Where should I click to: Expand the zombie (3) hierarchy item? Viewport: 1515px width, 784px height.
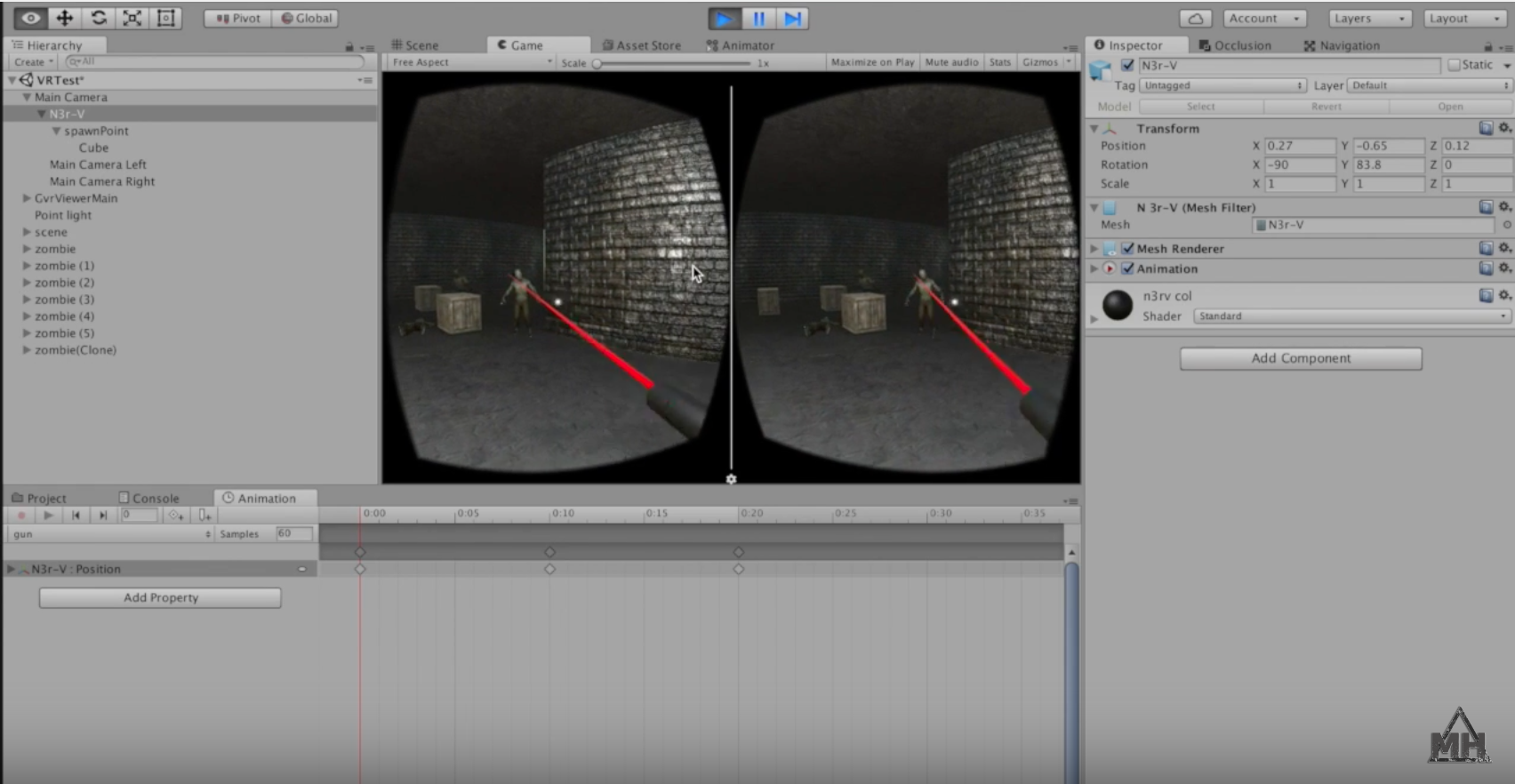pos(27,300)
